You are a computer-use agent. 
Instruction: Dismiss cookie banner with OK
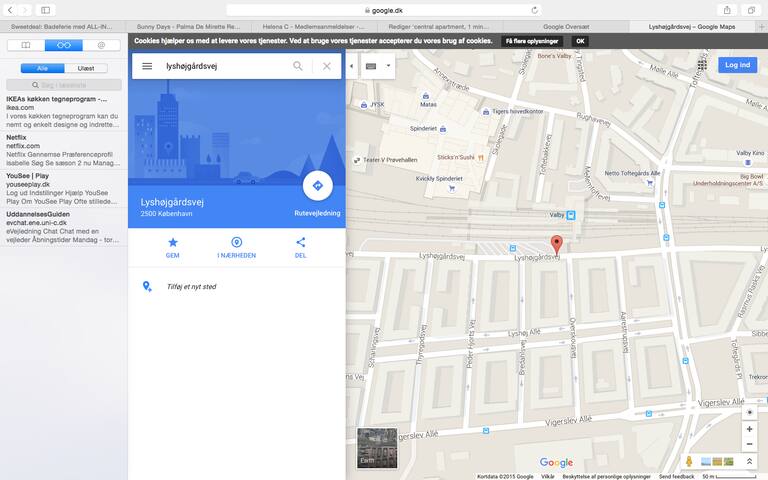pyautogui.click(x=580, y=41)
